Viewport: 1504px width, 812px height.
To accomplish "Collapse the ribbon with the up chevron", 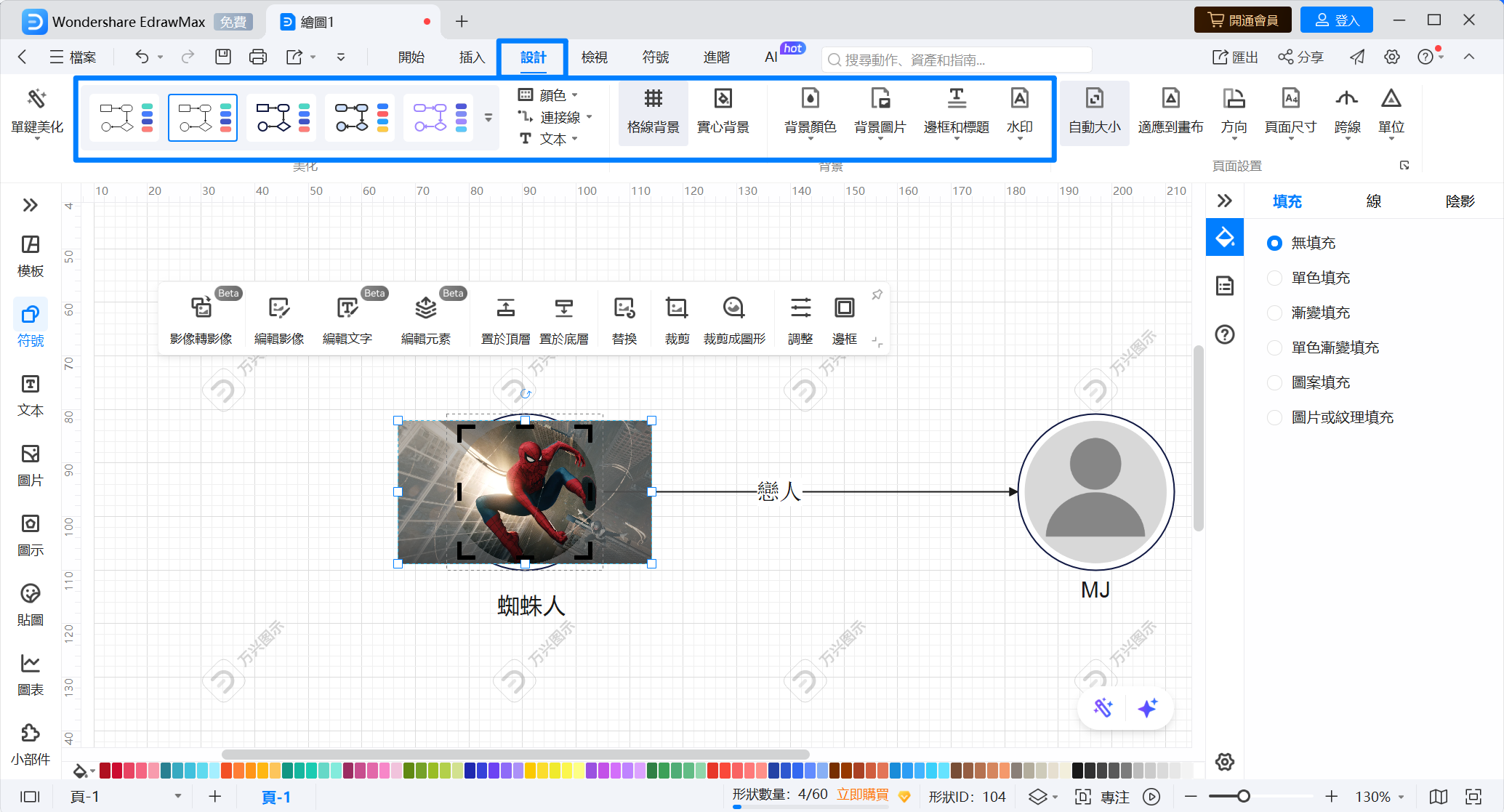I will point(1469,57).
